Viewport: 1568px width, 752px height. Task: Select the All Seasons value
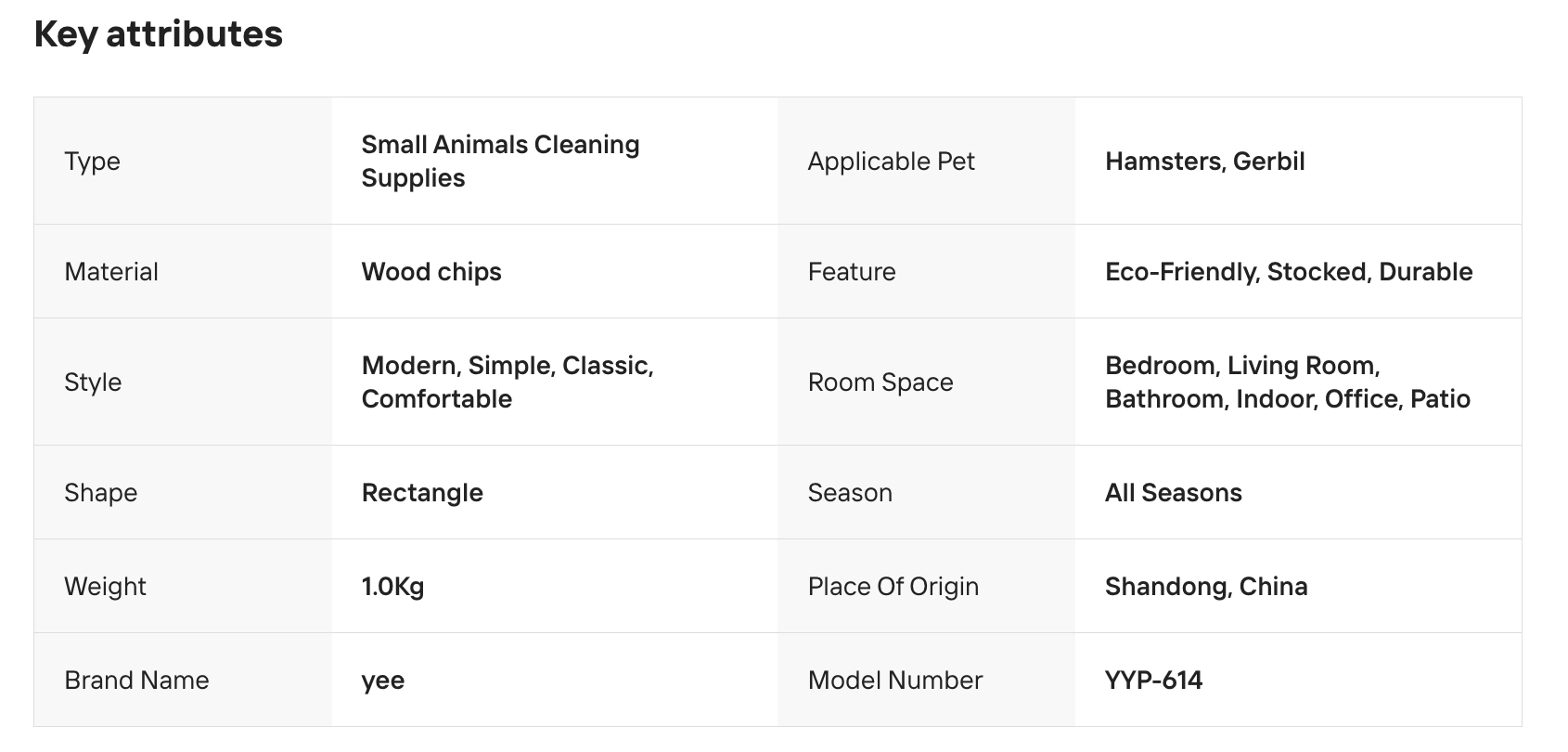(x=1173, y=492)
